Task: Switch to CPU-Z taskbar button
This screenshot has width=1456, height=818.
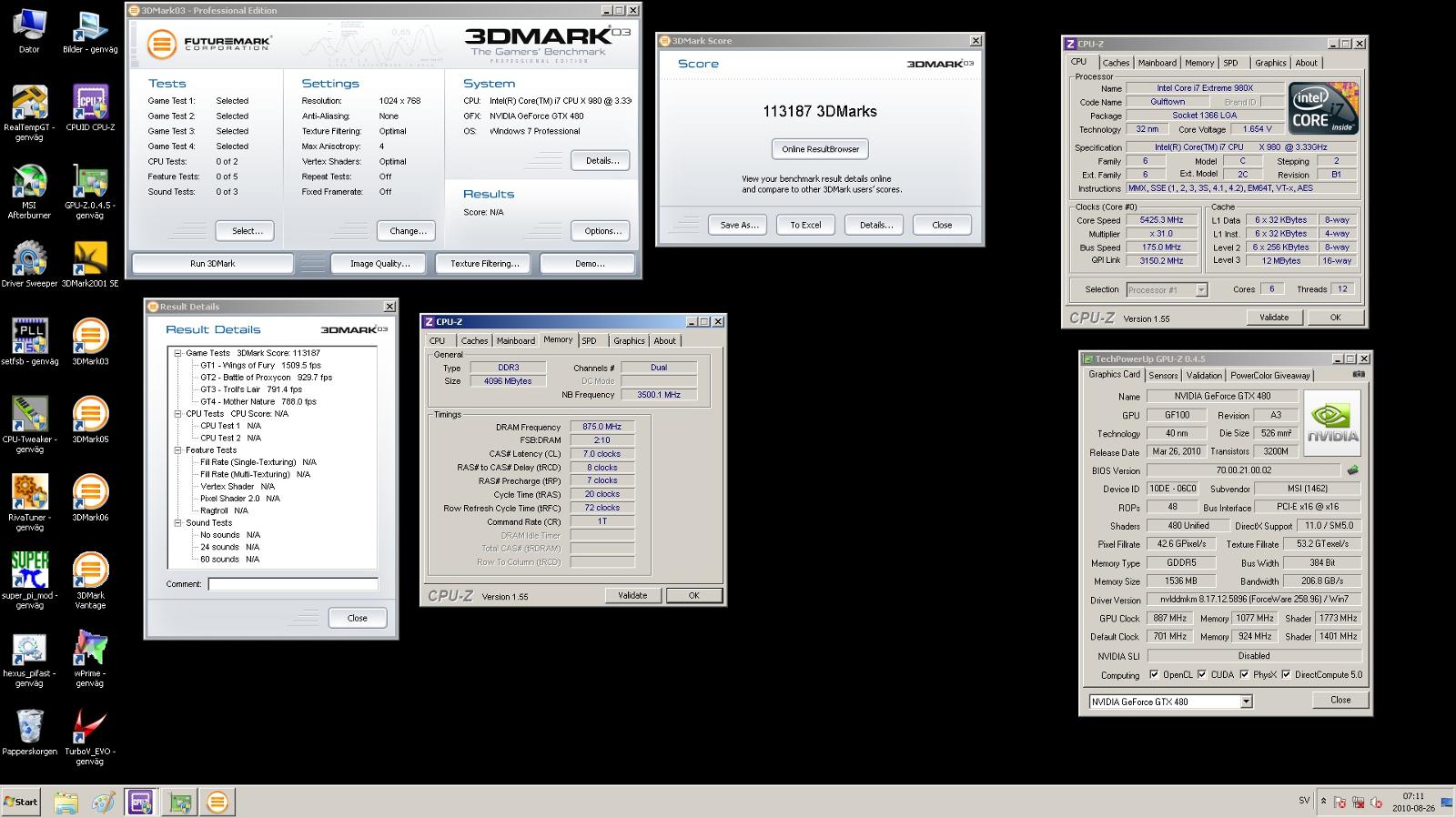Action: pyautogui.click(x=140, y=802)
